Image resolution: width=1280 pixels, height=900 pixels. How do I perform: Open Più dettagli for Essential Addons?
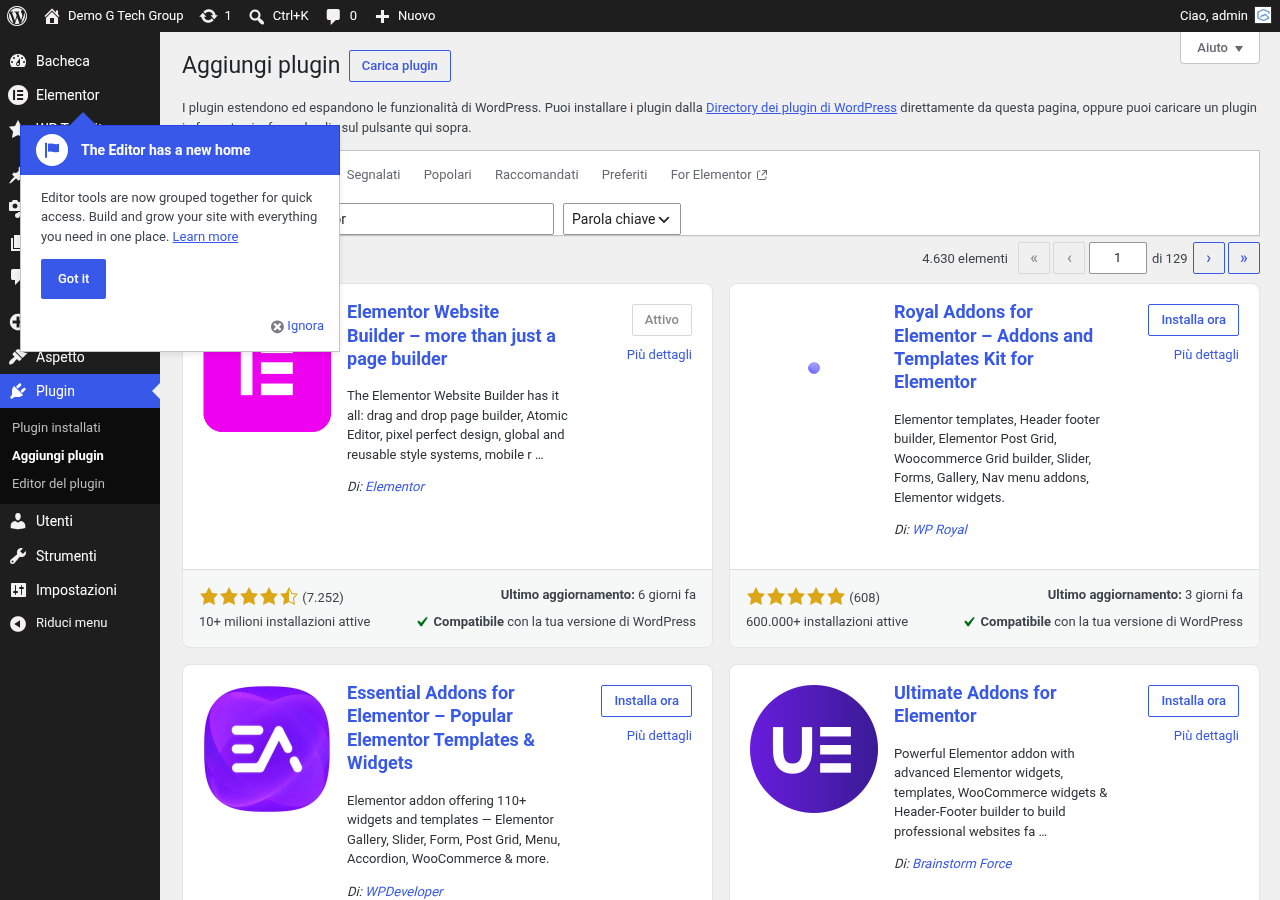coord(659,736)
